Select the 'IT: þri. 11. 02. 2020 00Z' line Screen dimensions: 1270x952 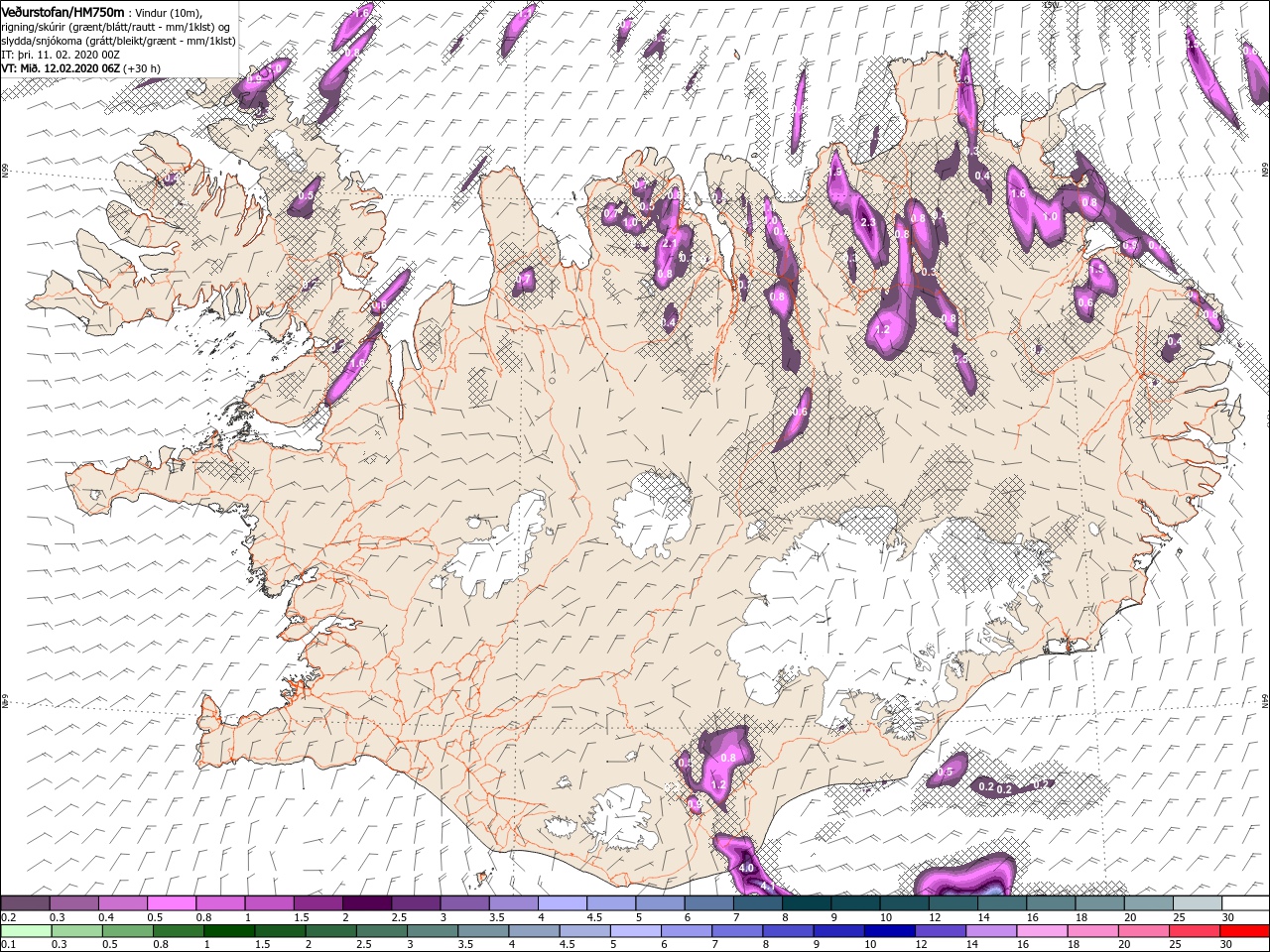(x=60, y=56)
